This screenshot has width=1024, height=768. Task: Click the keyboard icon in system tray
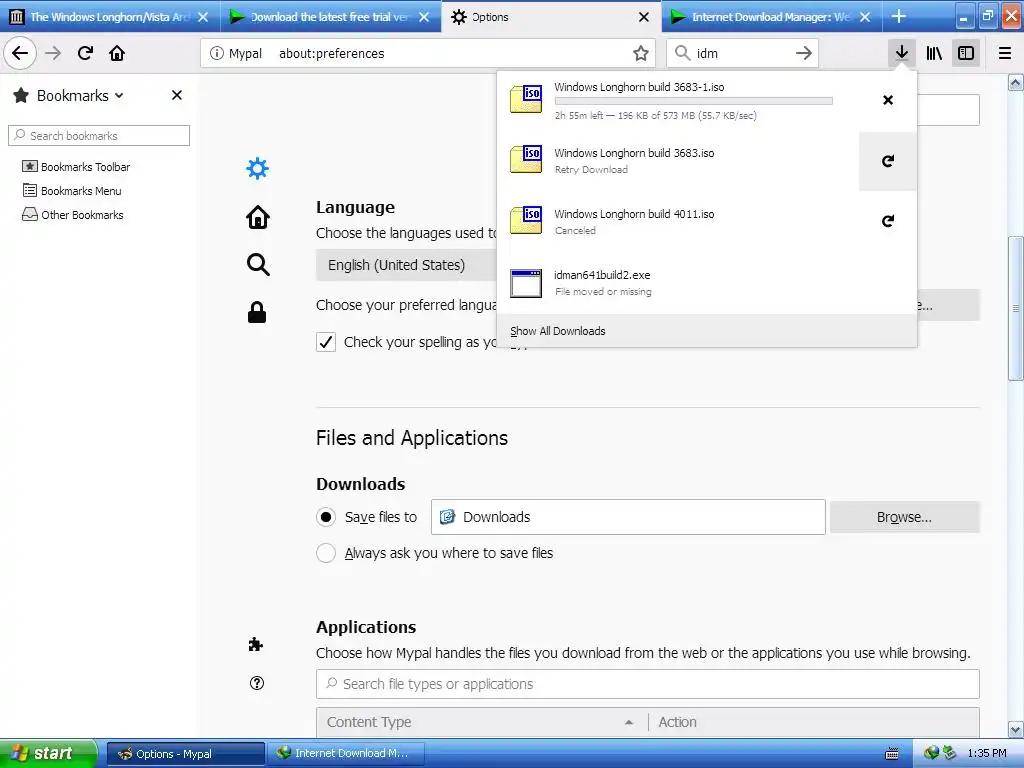tap(891, 754)
